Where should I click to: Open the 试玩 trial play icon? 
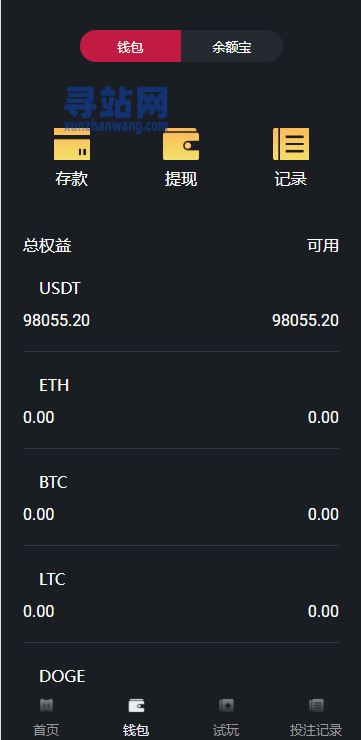pyautogui.click(x=226, y=706)
